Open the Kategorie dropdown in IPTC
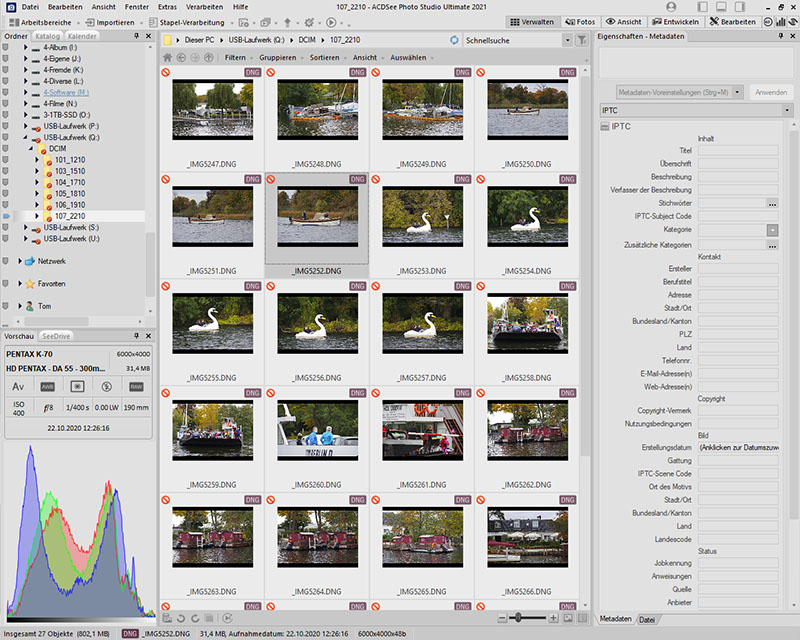800x640 pixels. pos(772,230)
